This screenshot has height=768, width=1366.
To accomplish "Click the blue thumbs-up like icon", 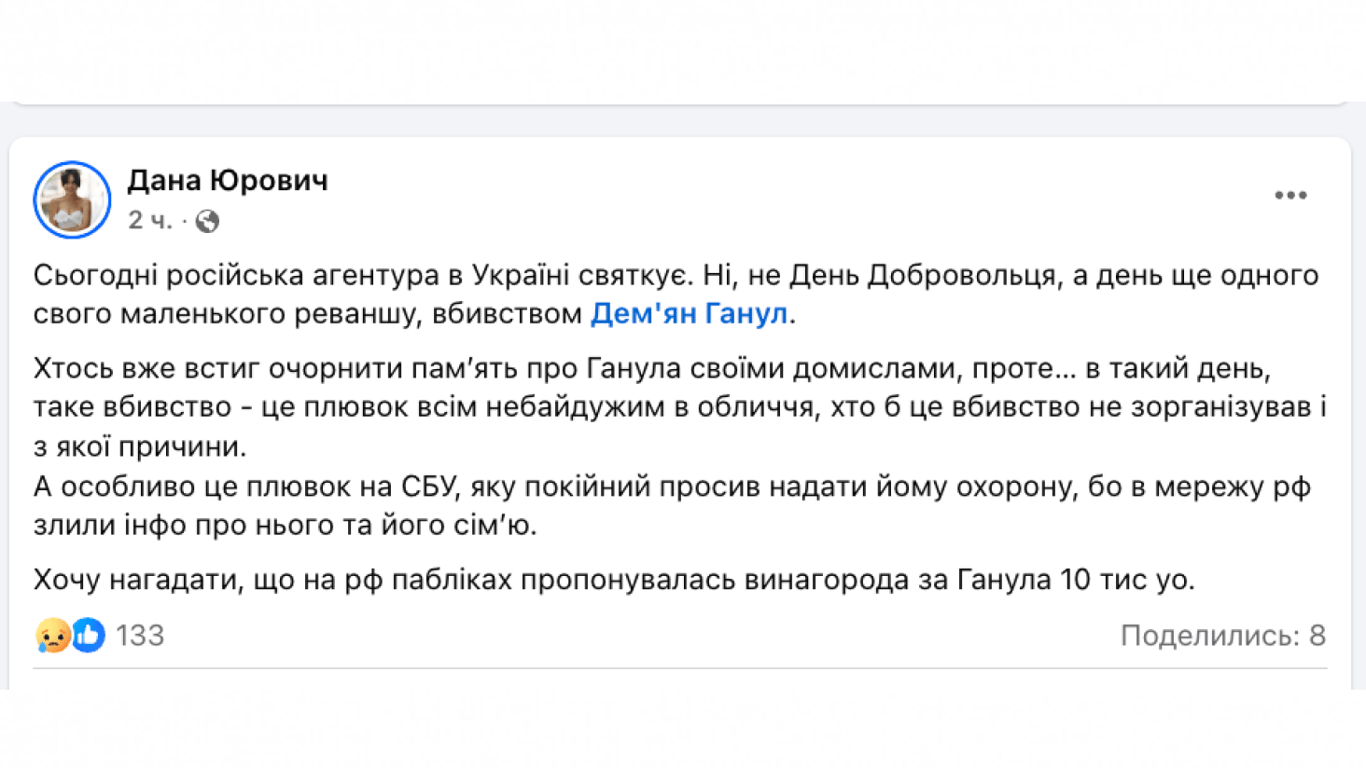I will (x=88, y=635).
